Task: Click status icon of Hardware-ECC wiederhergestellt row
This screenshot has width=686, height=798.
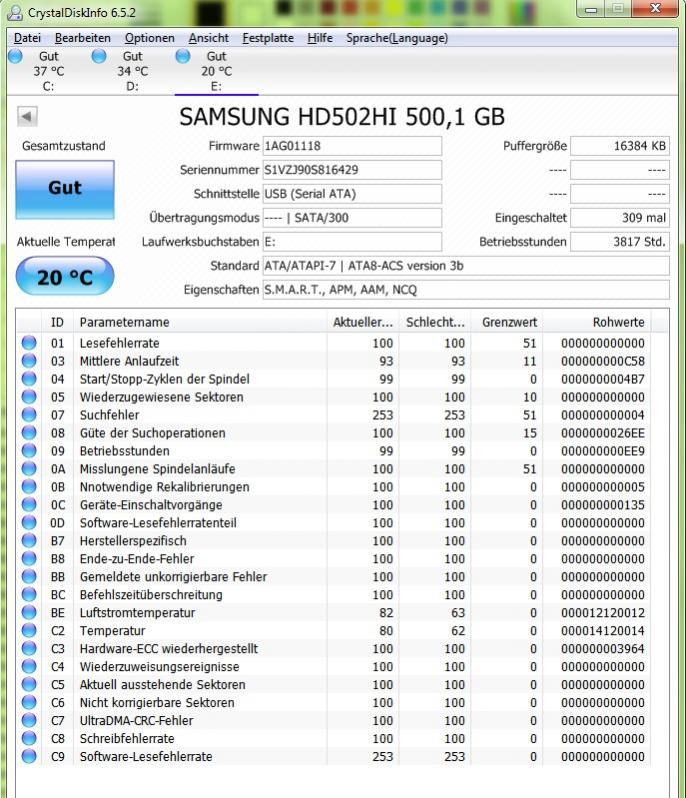Action: [29, 648]
